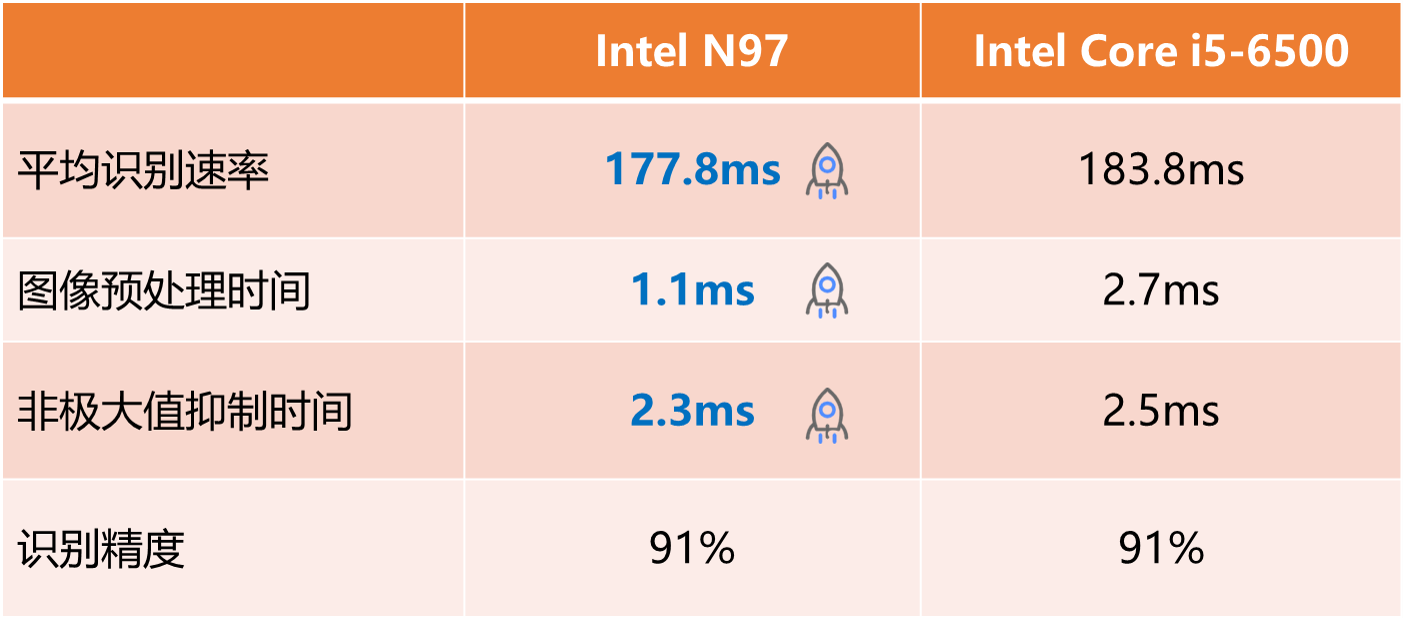Select the 识别精度 row label

(x=102, y=548)
